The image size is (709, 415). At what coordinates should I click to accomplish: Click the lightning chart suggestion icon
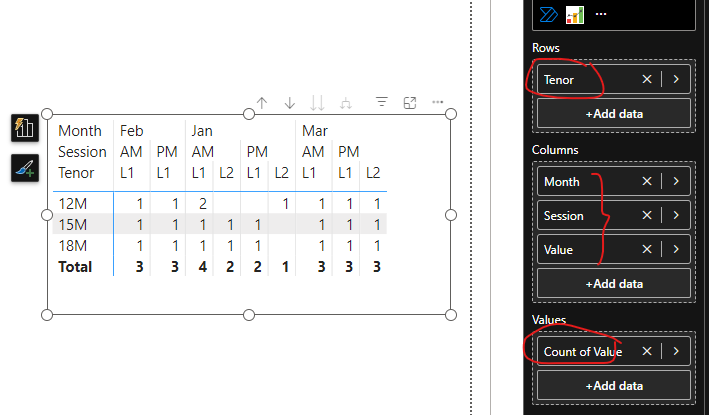pos(25,127)
